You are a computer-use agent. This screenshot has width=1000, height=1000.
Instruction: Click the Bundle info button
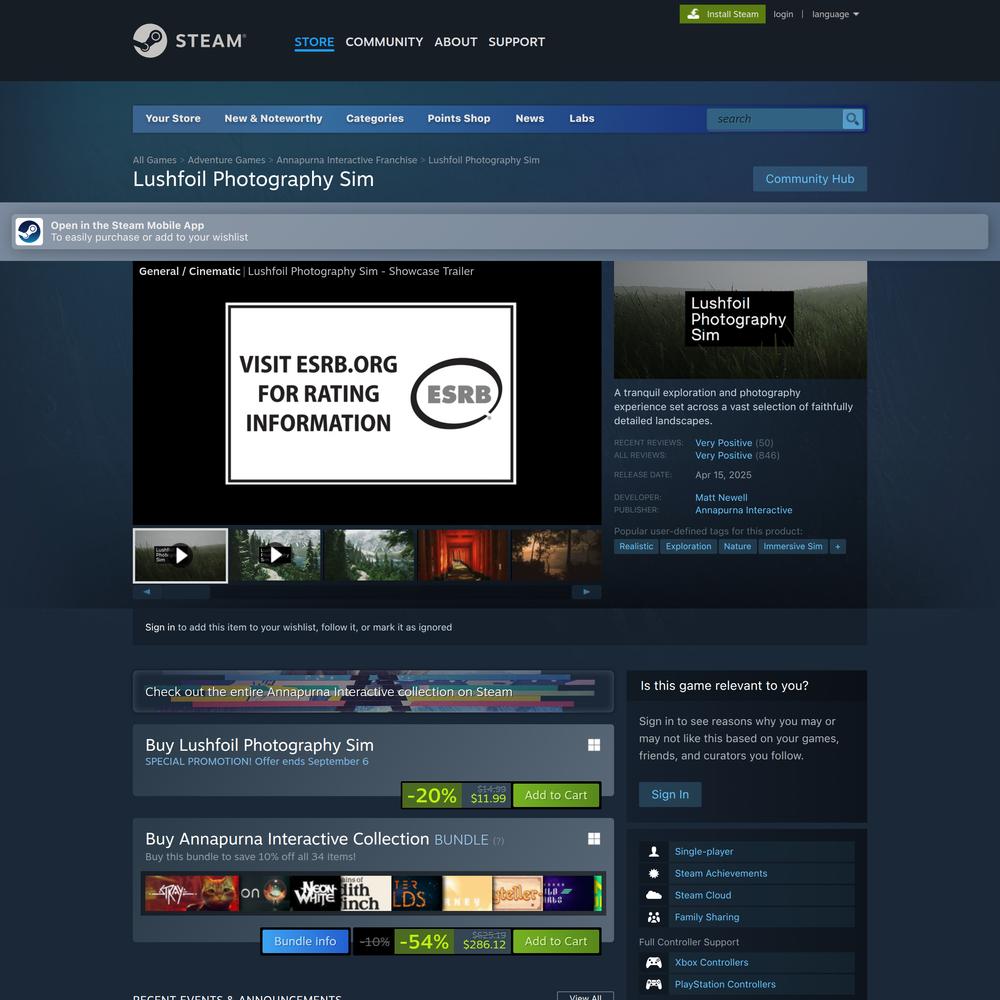click(305, 941)
